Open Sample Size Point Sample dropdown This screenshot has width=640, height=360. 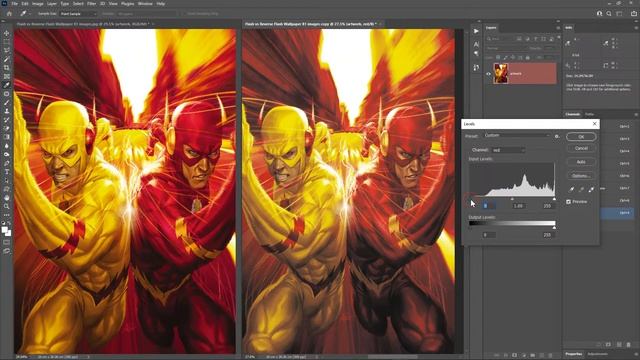point(78,13)
